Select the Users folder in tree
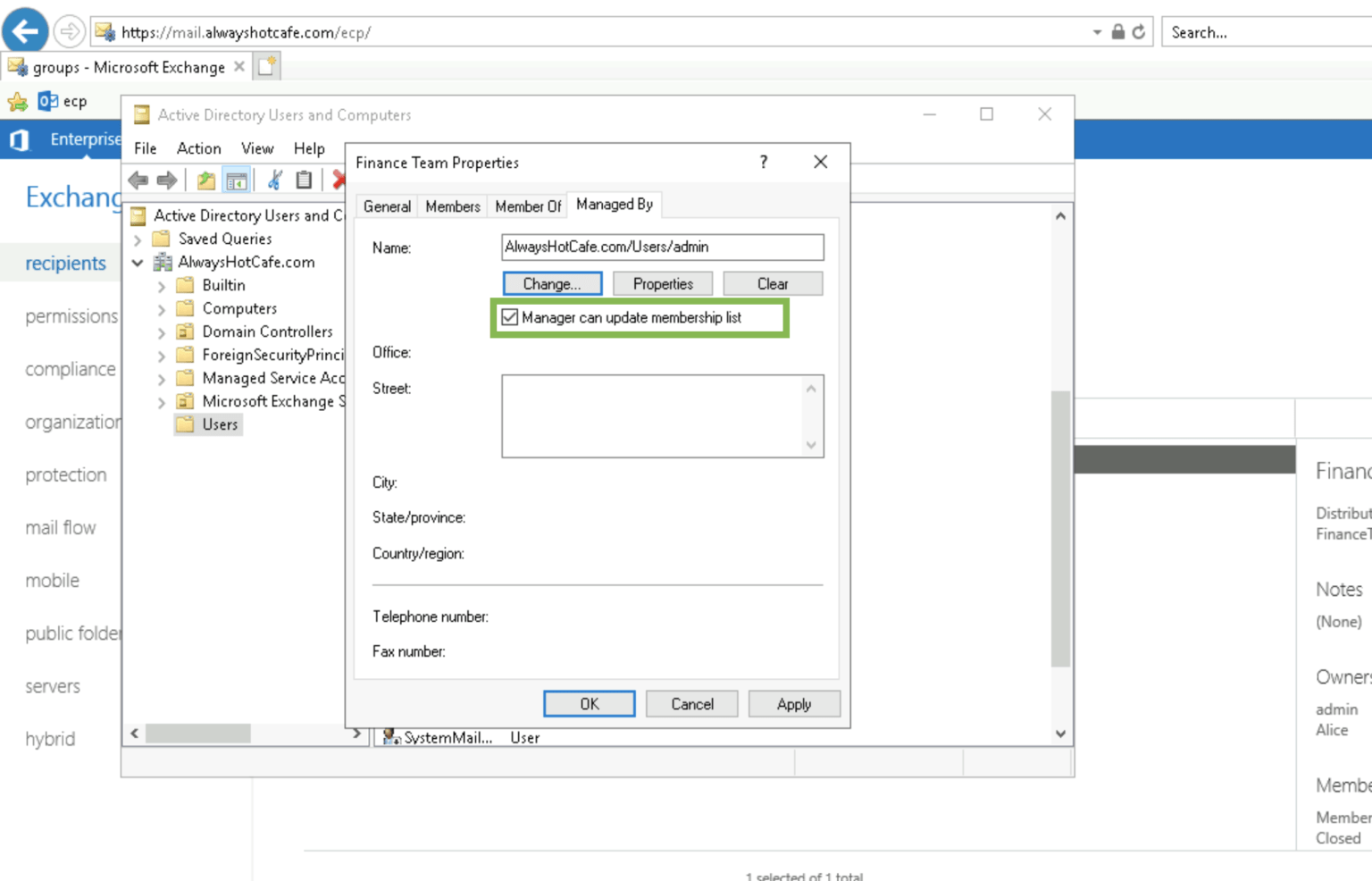This screenshot has width=1372, height=881. point(220,424)
